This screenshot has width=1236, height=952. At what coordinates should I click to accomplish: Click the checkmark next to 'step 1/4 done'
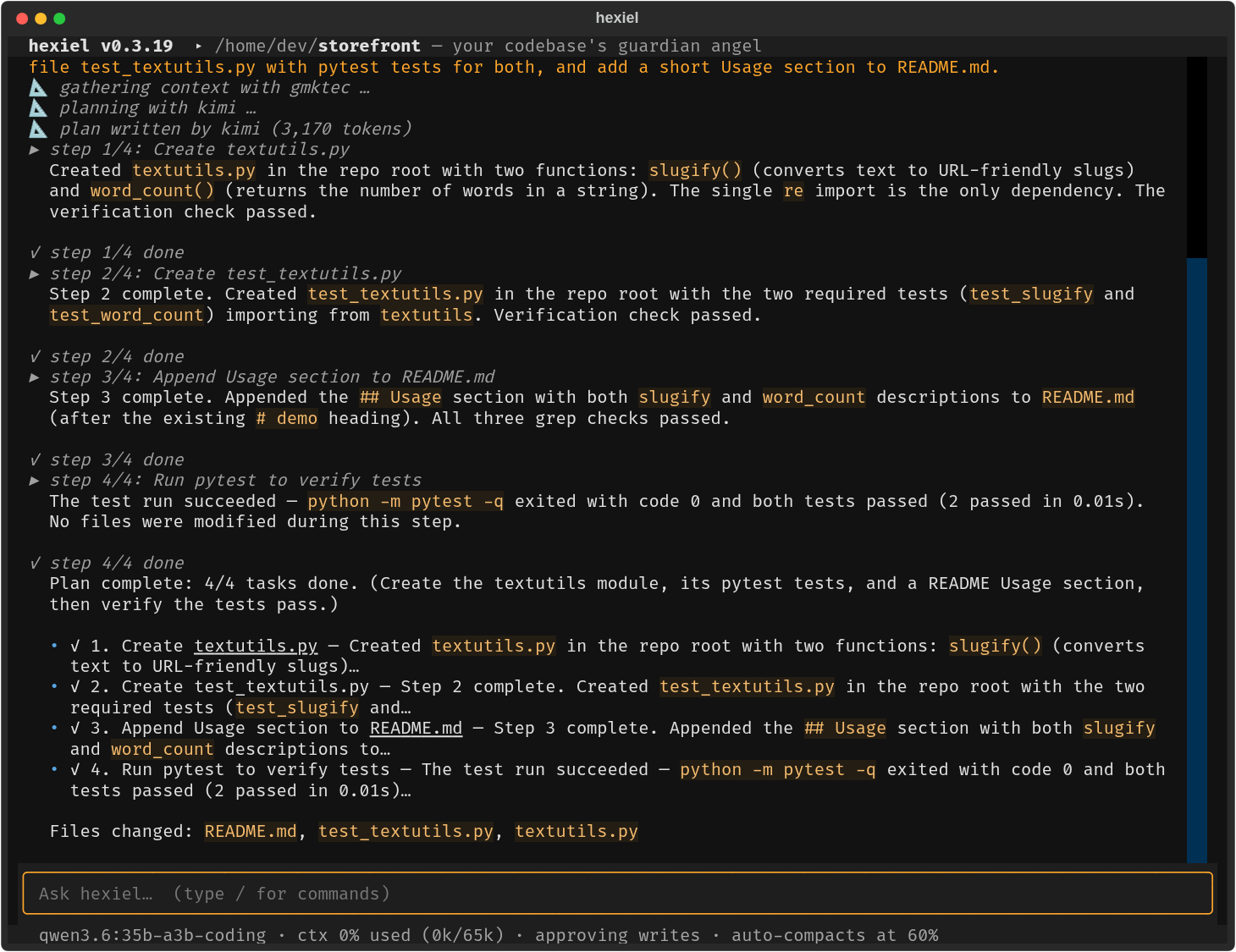pyautogui.click(x=35, y=252)
